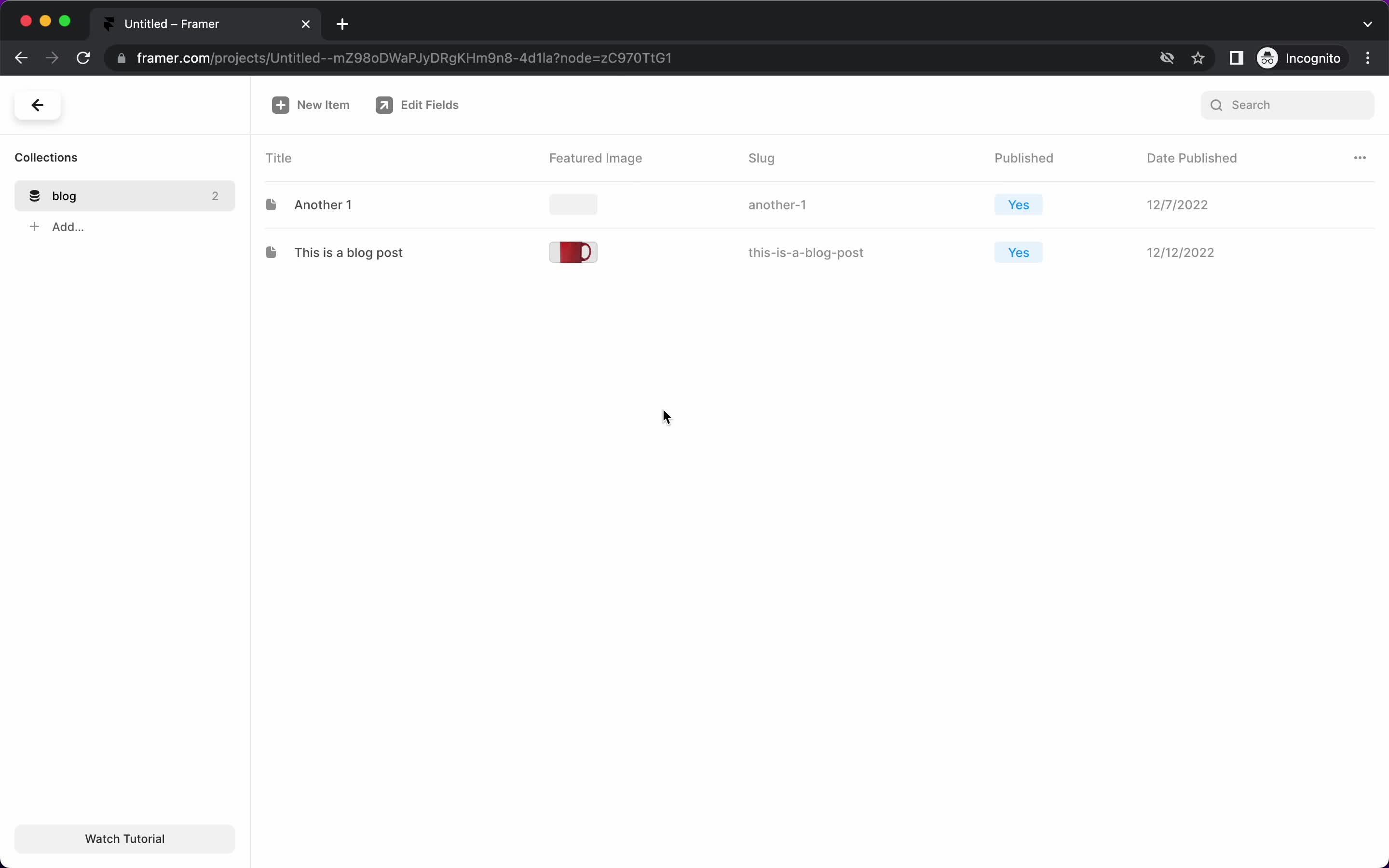Toggle Published status for Another 1
The height and width of the screenshot is (868, 1389).
click(x=1018, y=204)
